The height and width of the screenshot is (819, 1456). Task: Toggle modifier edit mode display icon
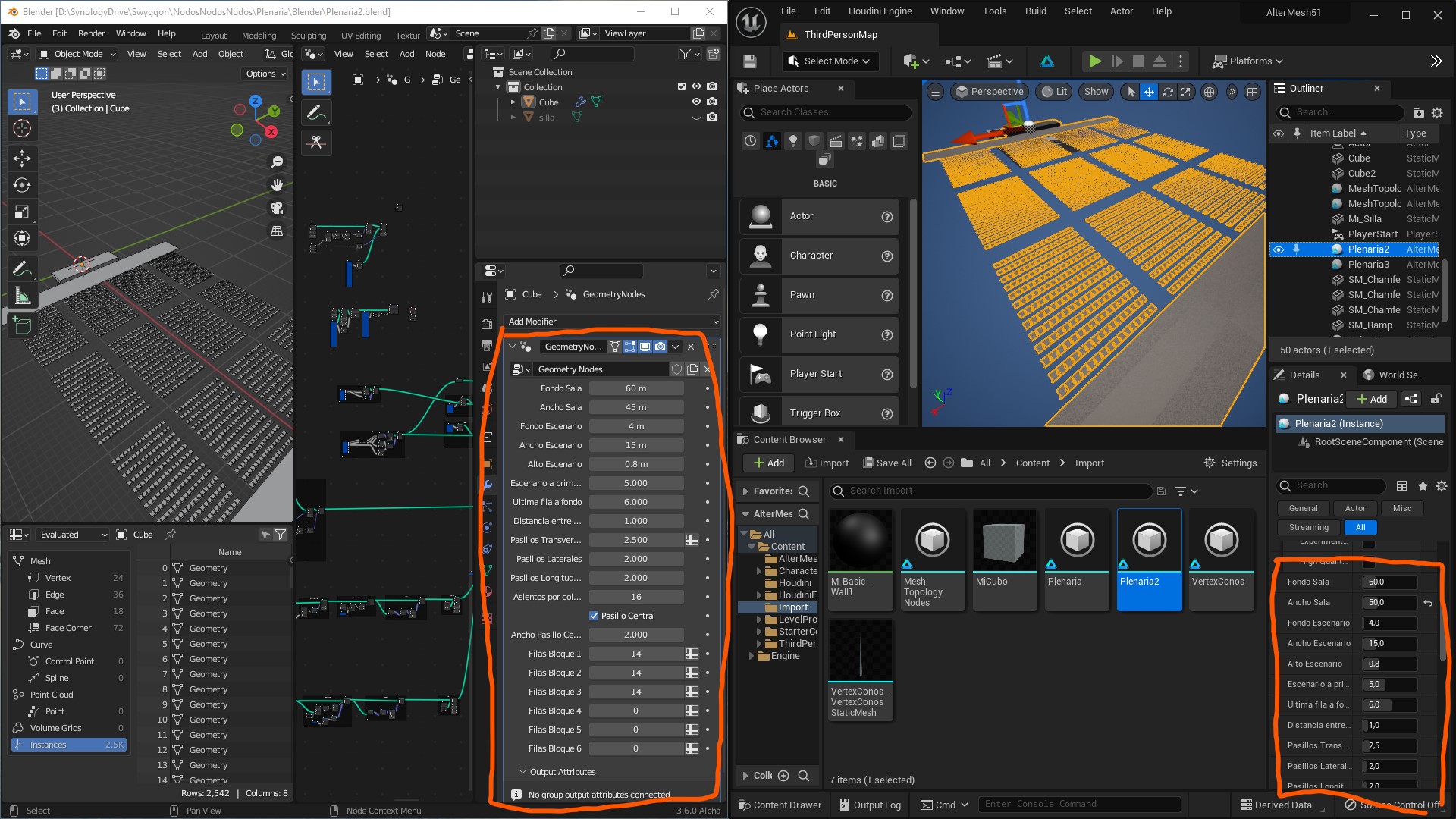click(x=629, y=347)
